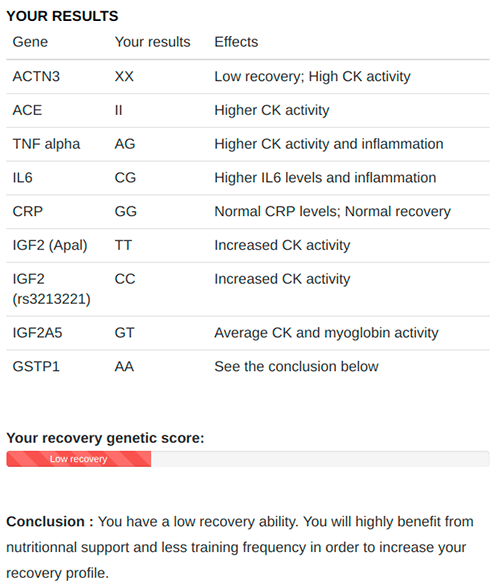Click the bold Conclusion label
Viewport: 500px width, 585px height.
[50, 522]
